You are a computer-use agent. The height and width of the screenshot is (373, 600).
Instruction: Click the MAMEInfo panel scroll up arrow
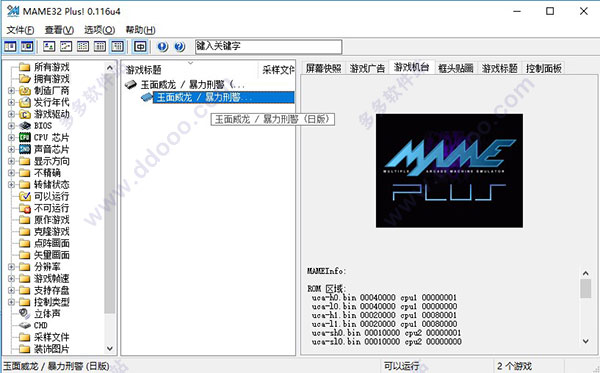(x=585, y=273)
